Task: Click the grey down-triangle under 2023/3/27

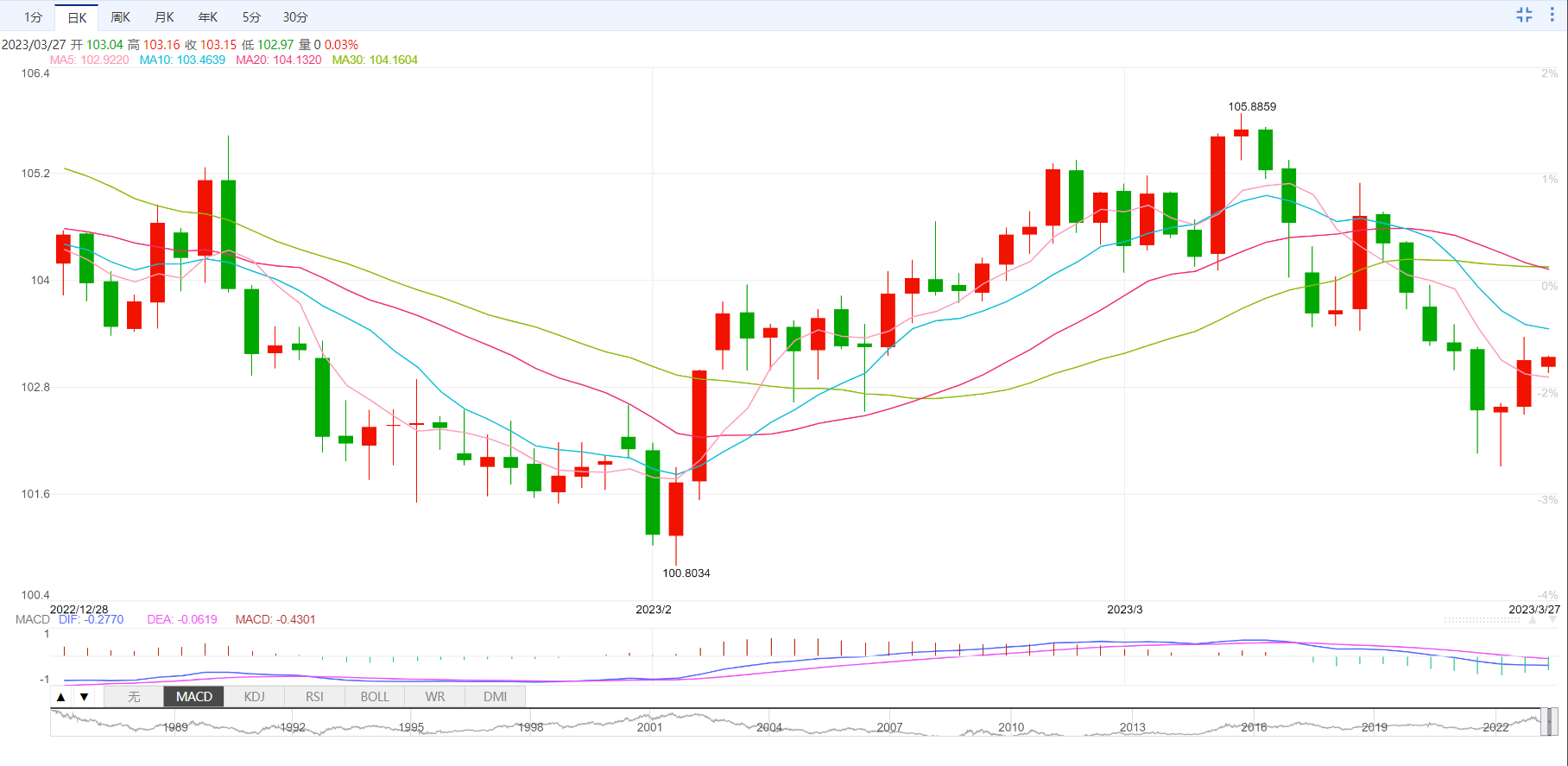Action: (1553, 620)
